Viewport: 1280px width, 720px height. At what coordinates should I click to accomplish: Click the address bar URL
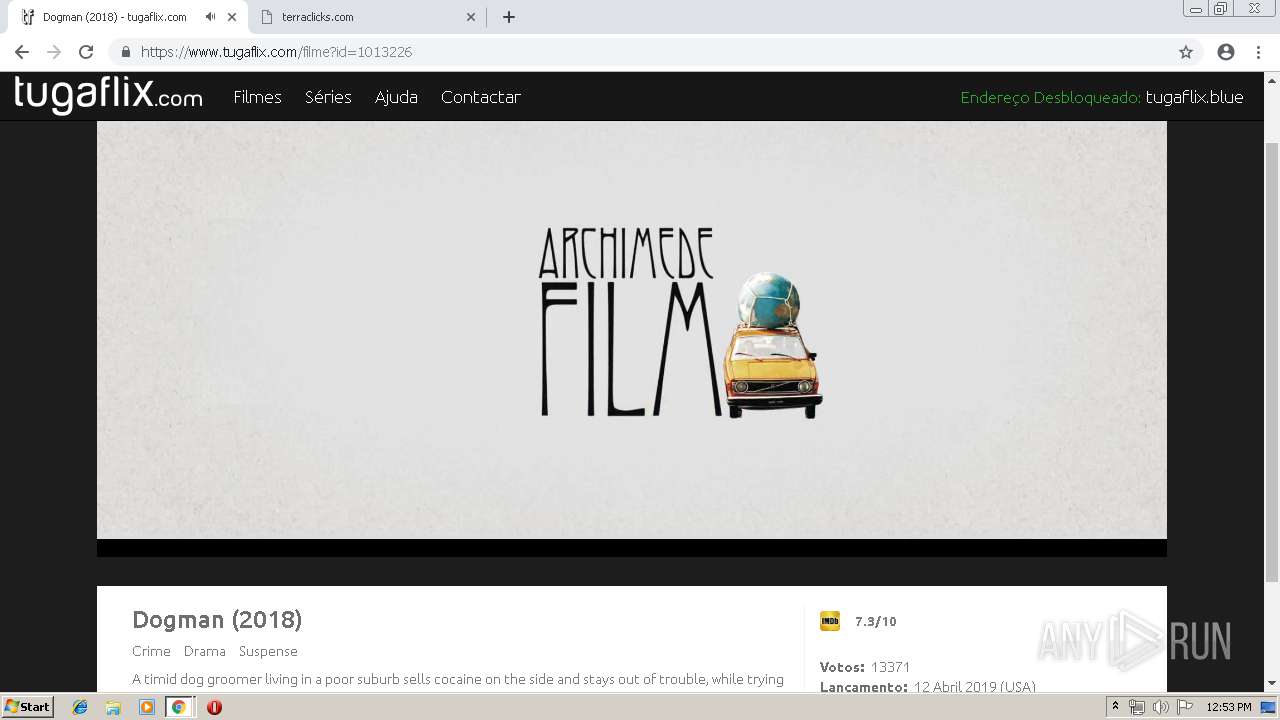[276, 52]
